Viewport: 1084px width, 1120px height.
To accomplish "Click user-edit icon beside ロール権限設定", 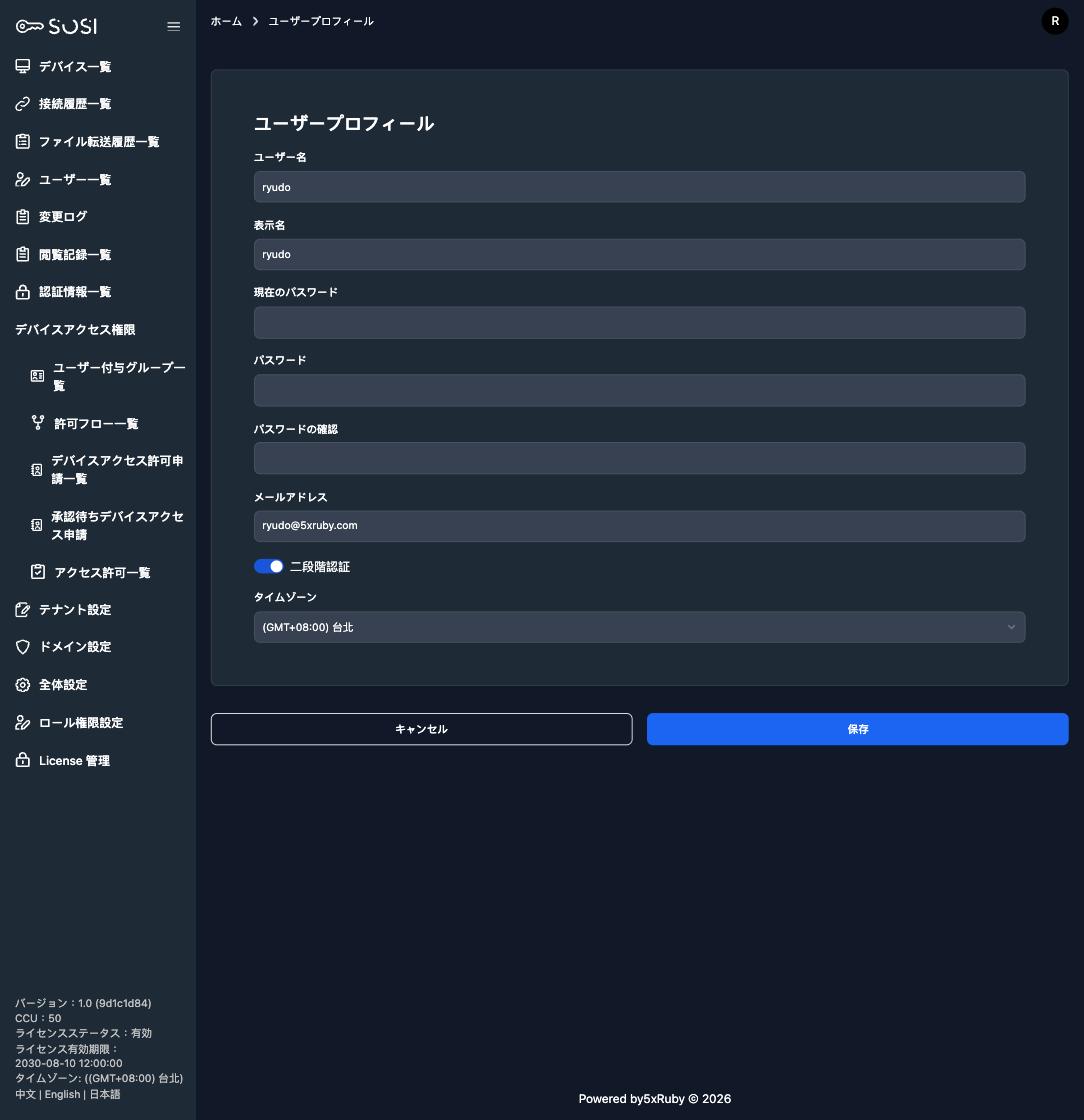I will point(23,722).
